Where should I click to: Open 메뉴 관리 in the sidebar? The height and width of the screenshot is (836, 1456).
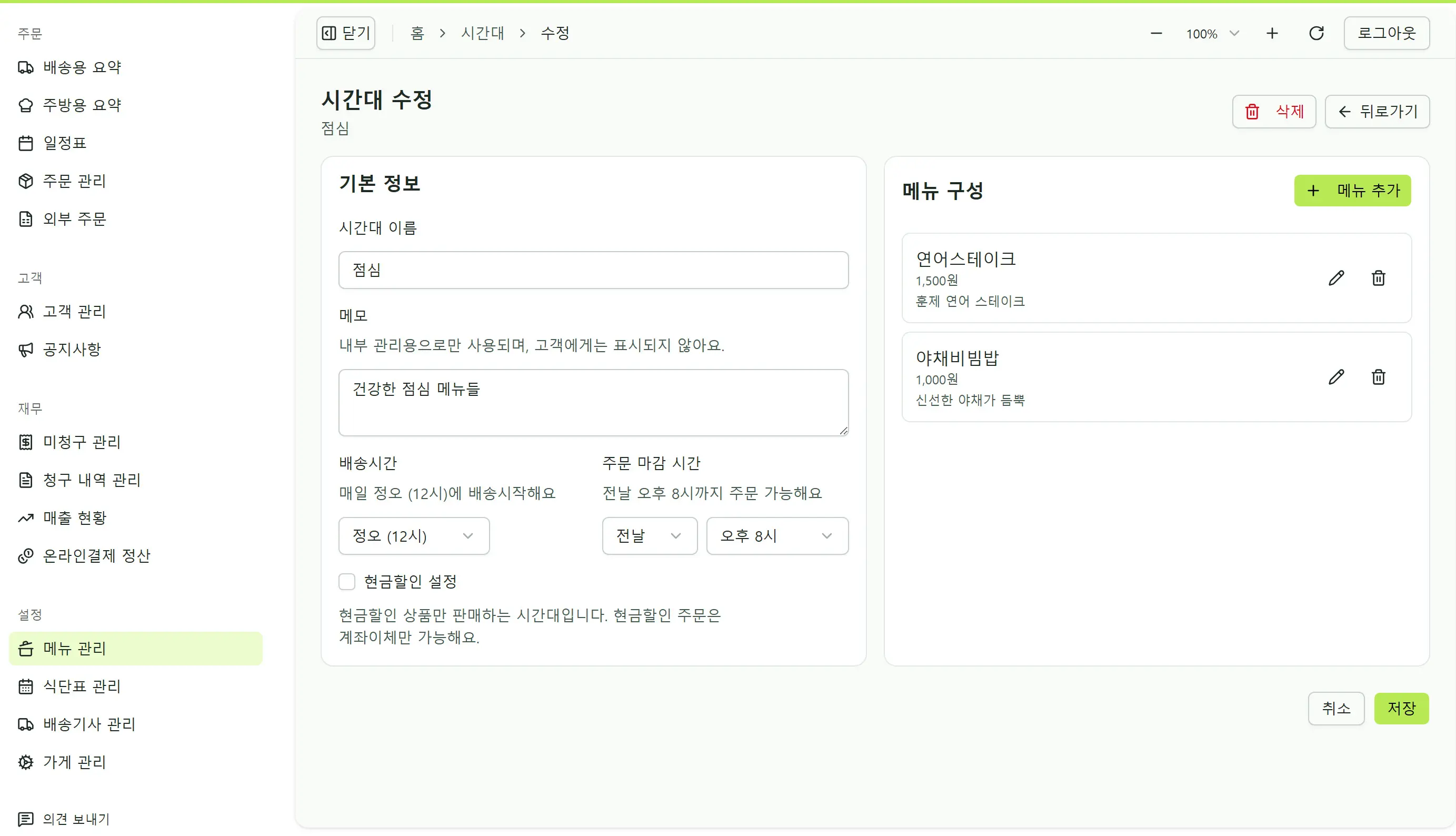[136, 648]
